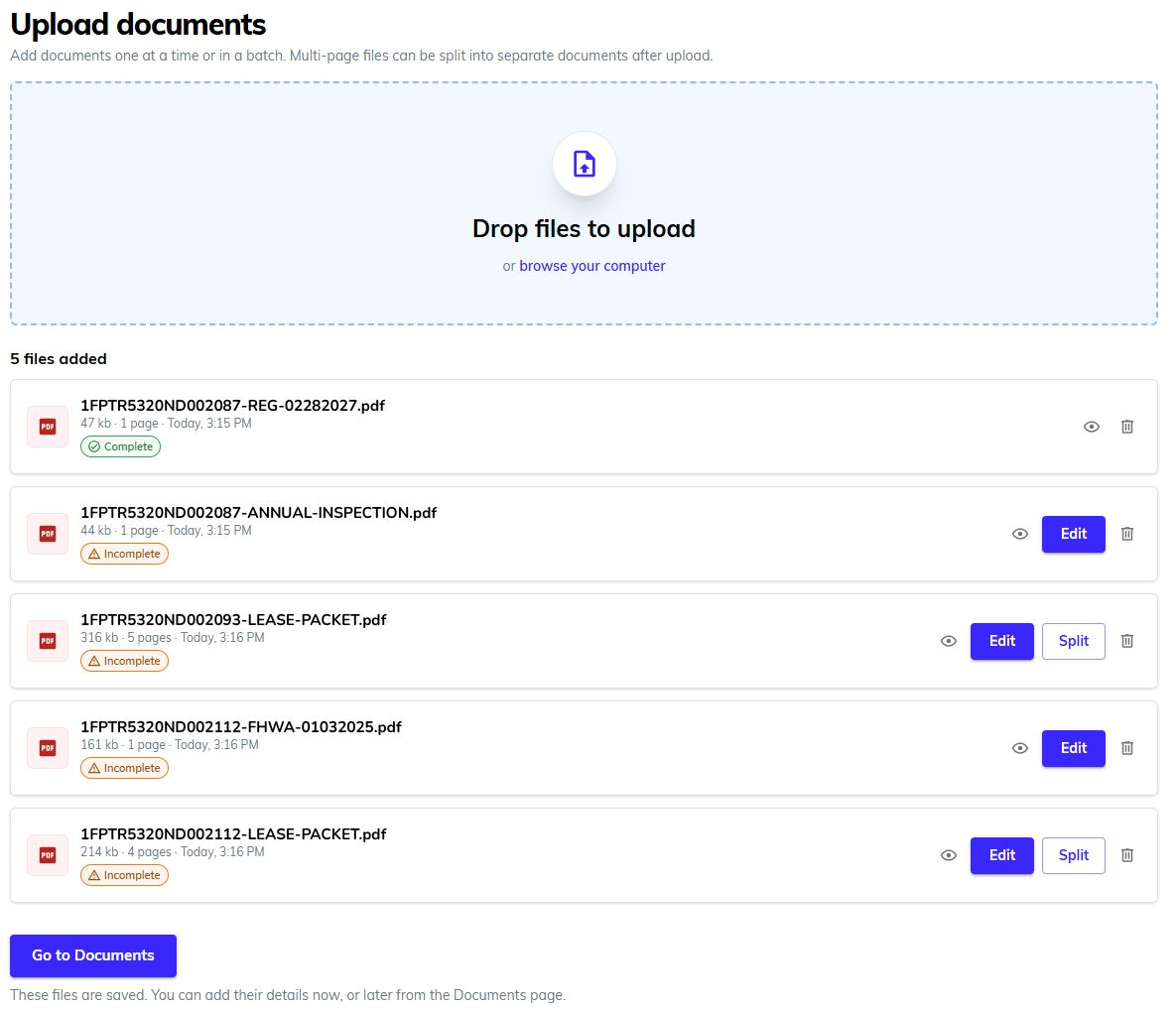Delete the 002112-LEASE-PACKET.pdf file
The height and width of the screenshot is (1012, 1176).
click(x=1126, y=855)
